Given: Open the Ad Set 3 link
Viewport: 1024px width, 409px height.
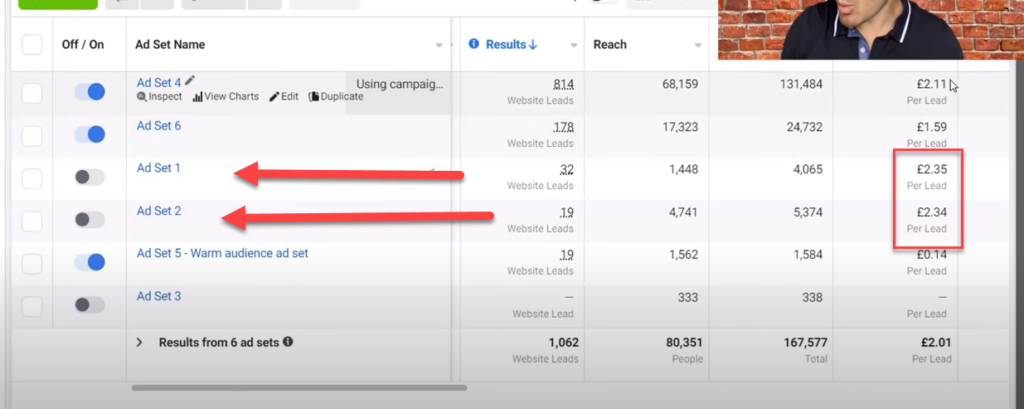Looking at the screenshot, I should click(159, 296).
